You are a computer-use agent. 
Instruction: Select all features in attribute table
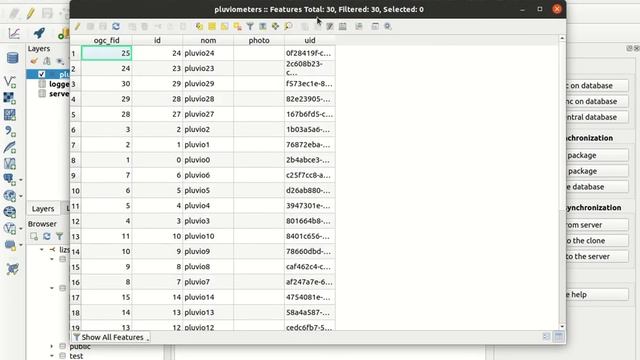pyautogui.click(x=212, y=27)
